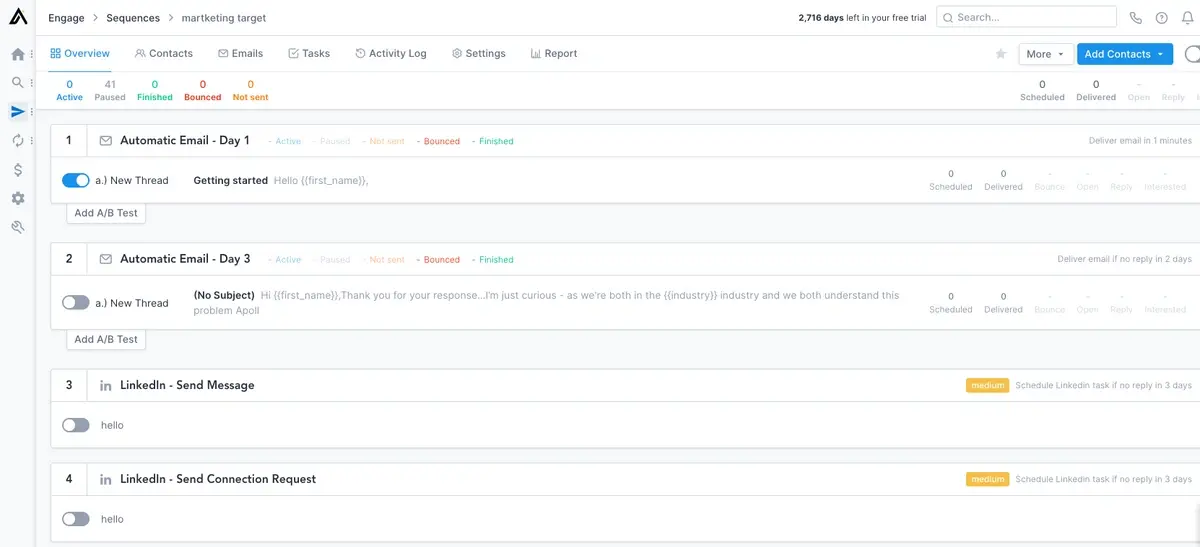This screenshot has width=1200, height=547.
Task: Enable the Day 3 New Thread toggle
Action: [76, 303]
